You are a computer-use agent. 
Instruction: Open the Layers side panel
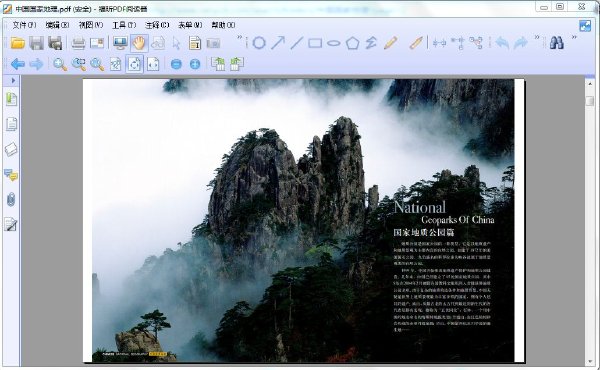(11, 149)
